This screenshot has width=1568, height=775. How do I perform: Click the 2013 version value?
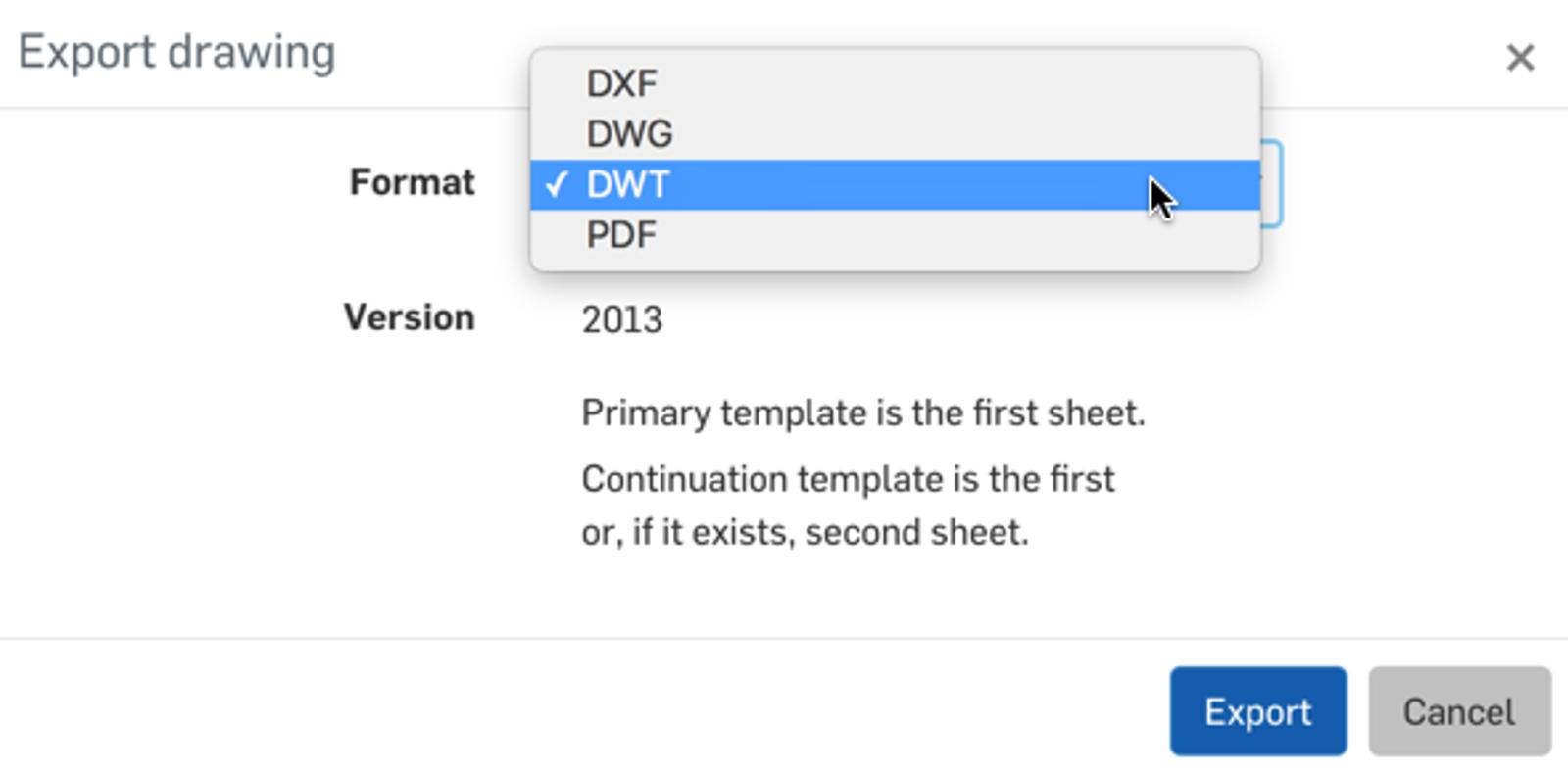[x=621, y=320]
